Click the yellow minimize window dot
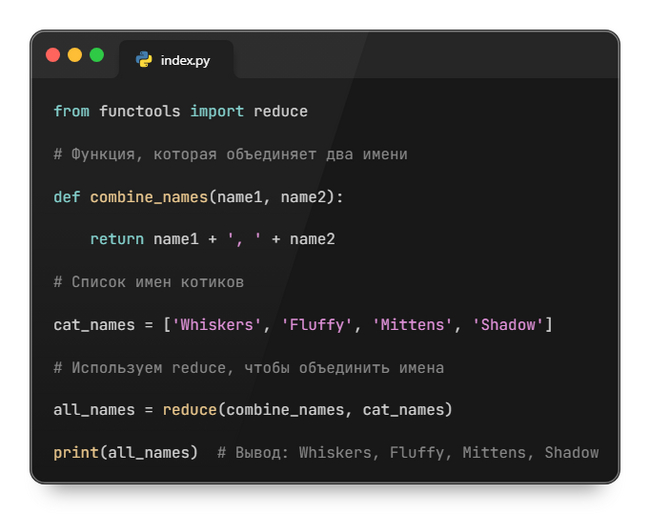The image size is (650, 514). pyautogui.click(x=75, y=55)
